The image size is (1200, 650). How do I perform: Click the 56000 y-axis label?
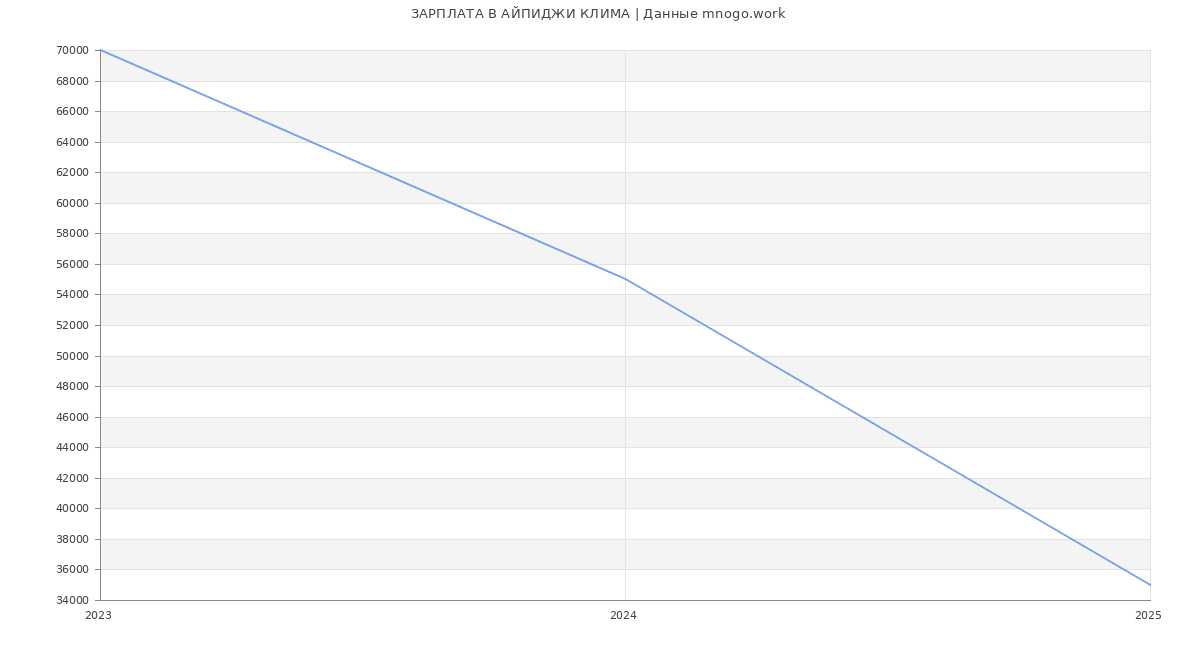[73, 264]
